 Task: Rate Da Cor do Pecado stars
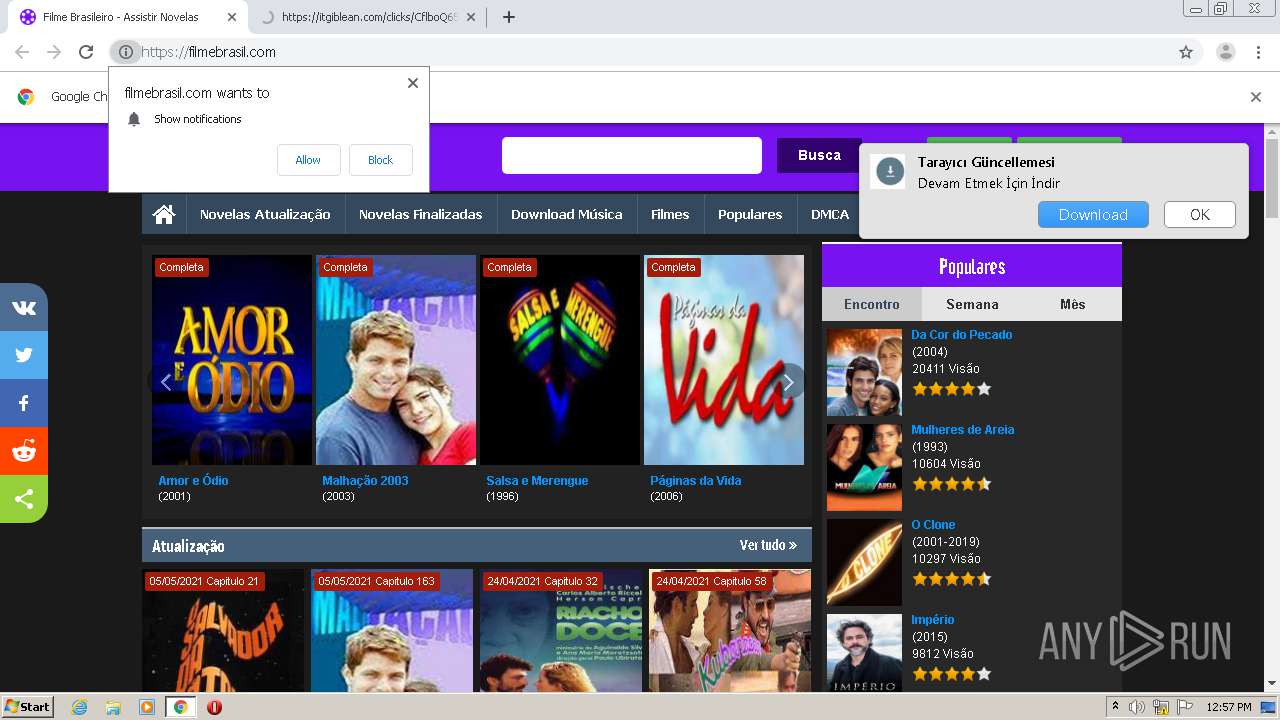951,389
